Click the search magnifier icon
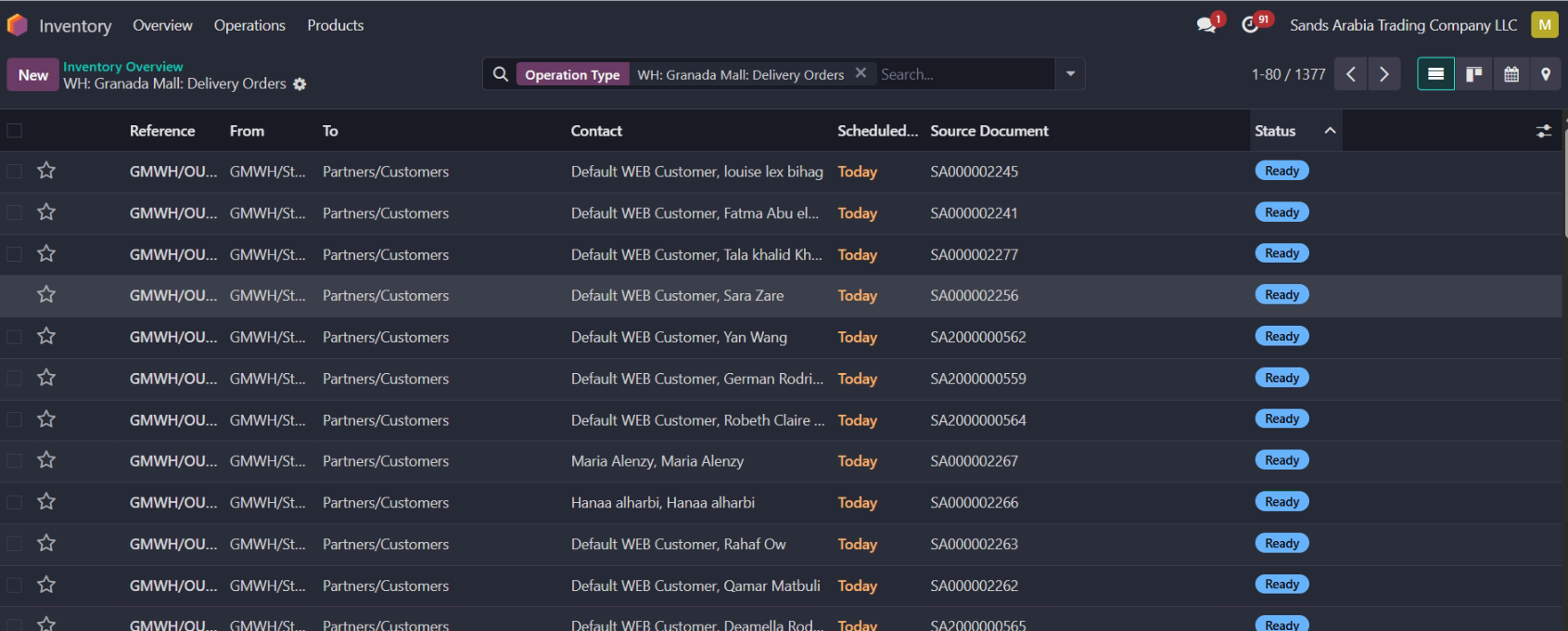The height and width of the screenshot is (631, 1568). 501,74
